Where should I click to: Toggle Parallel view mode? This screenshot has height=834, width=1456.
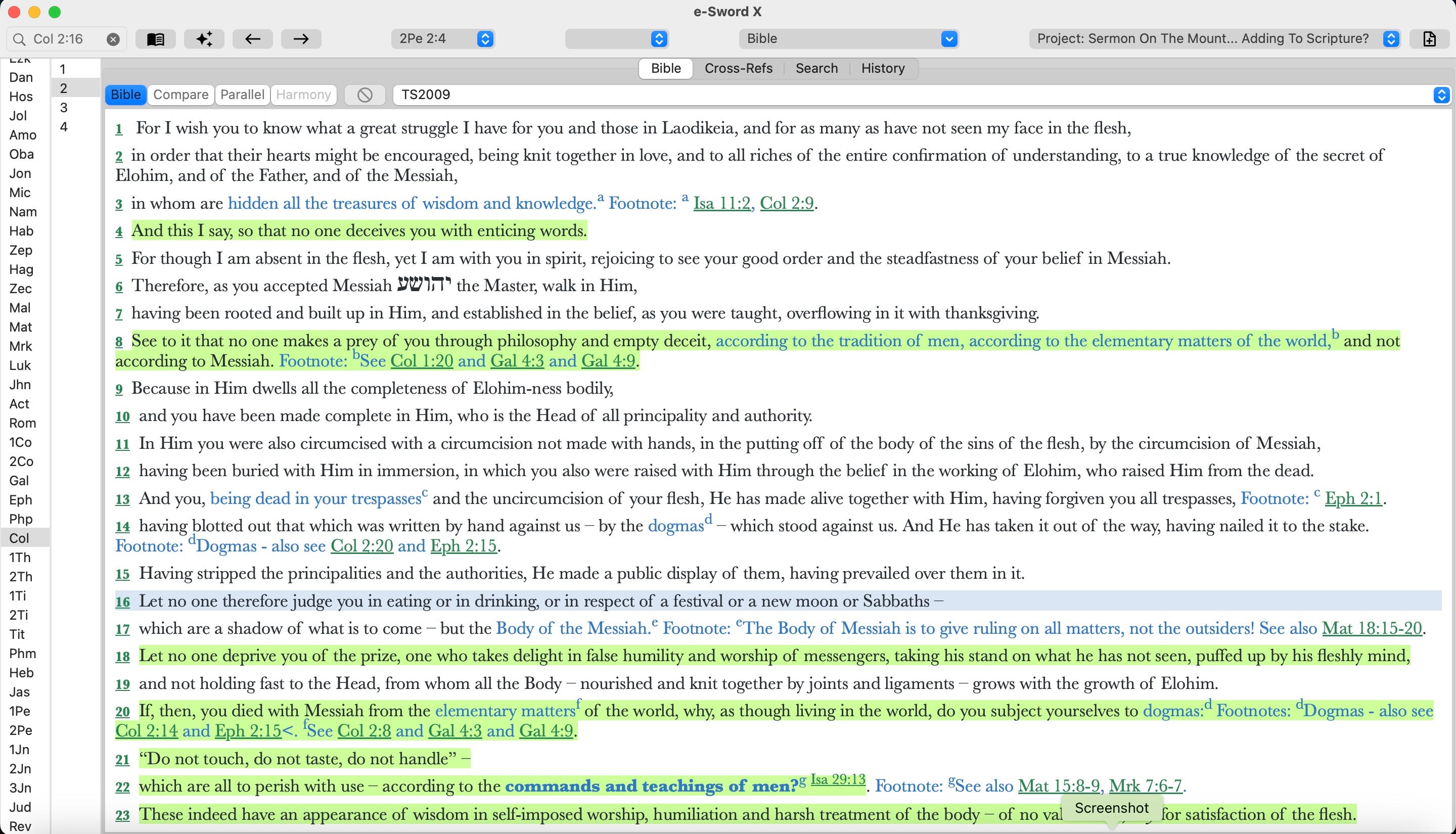[242, 95]
